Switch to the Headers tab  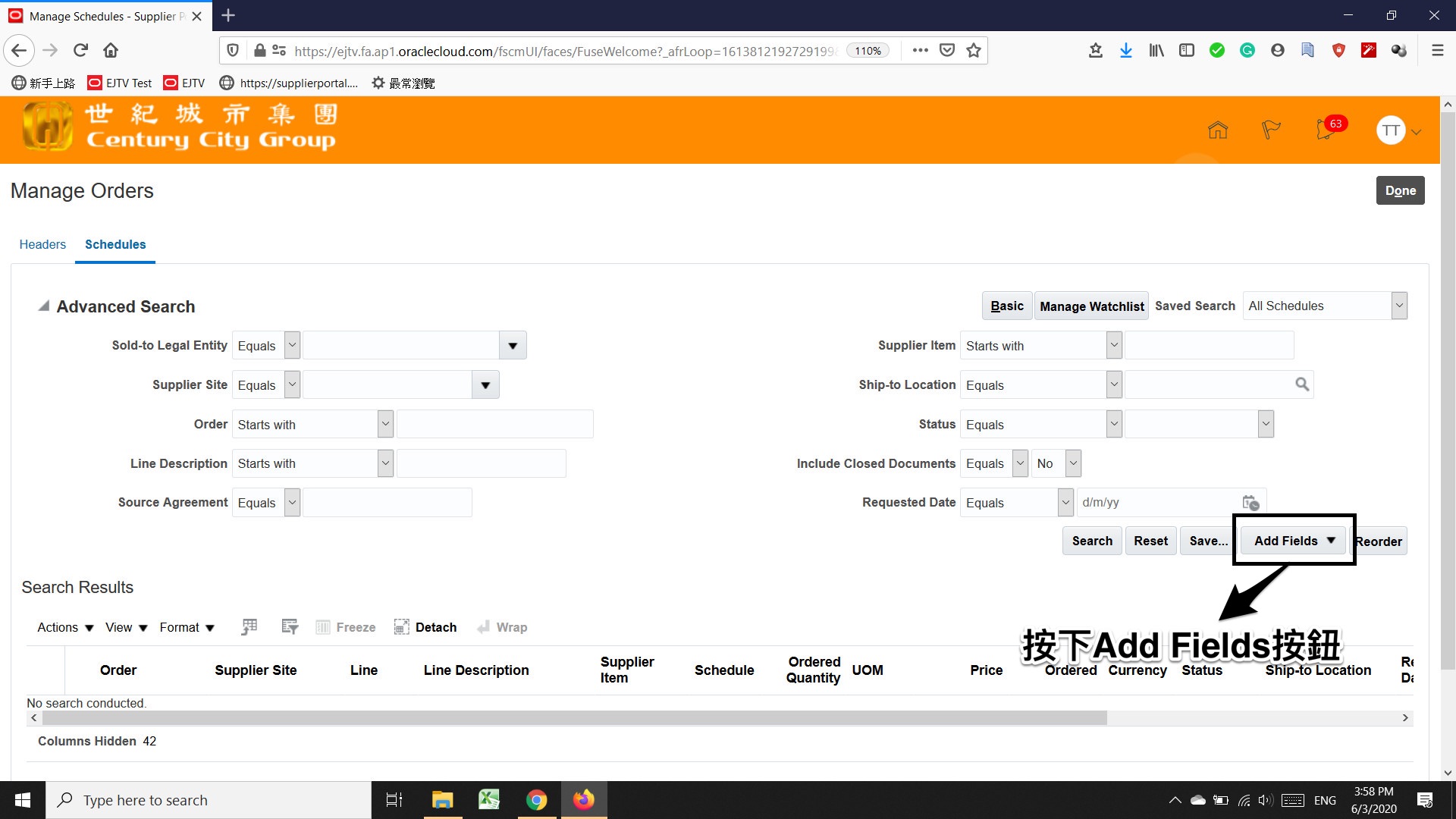tap(42, 244)
